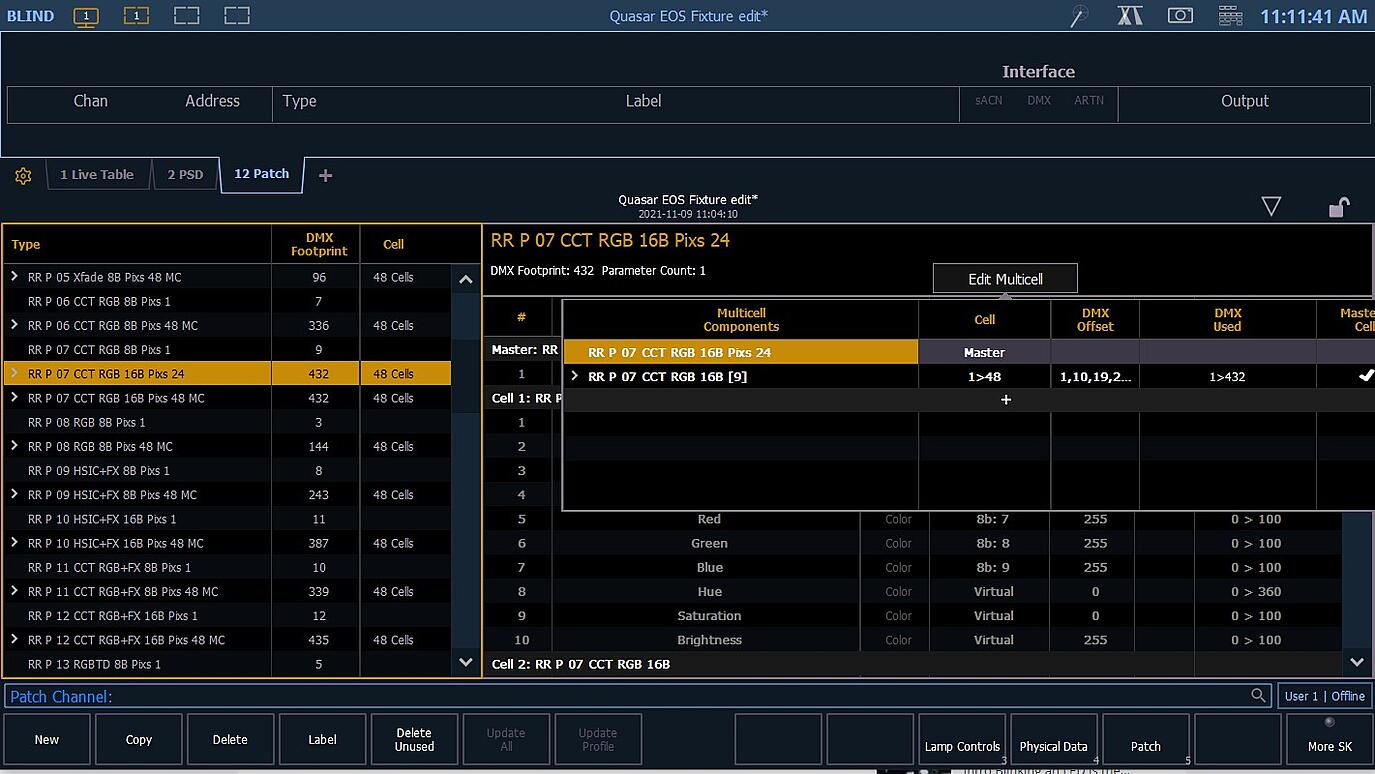Open the screenshot camera icon in the top bar
The width and height of the screenshot is (1375, 774).
click(x=1180, y=15)
